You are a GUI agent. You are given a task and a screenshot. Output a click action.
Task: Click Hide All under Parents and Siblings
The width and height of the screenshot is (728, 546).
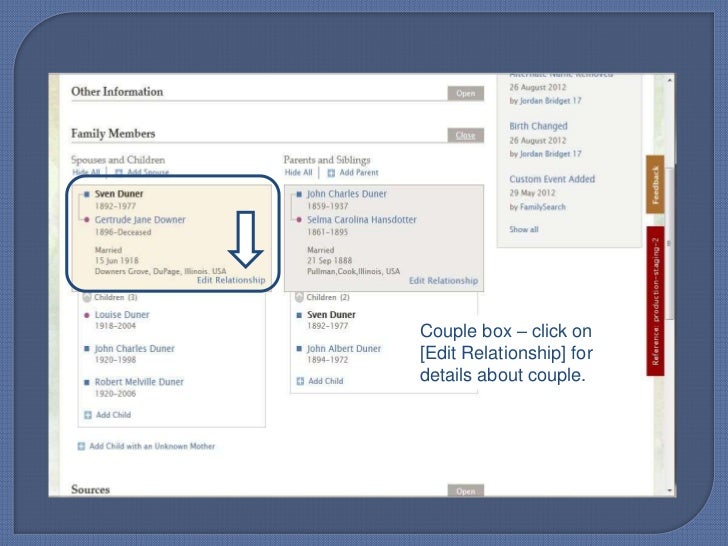(299, 172)
